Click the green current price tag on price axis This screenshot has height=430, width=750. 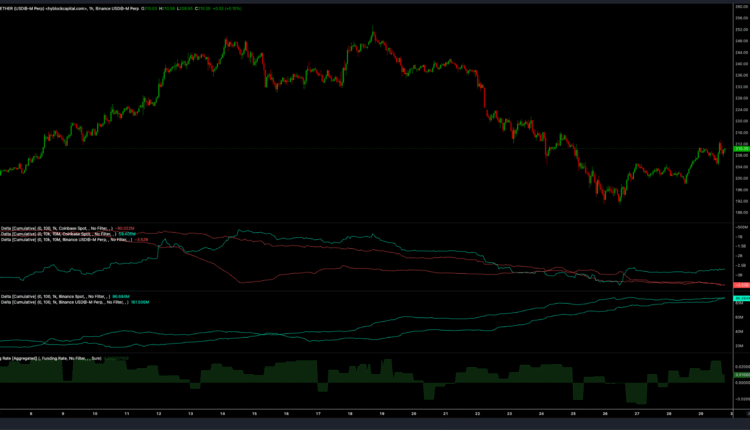tap(741, 149)
